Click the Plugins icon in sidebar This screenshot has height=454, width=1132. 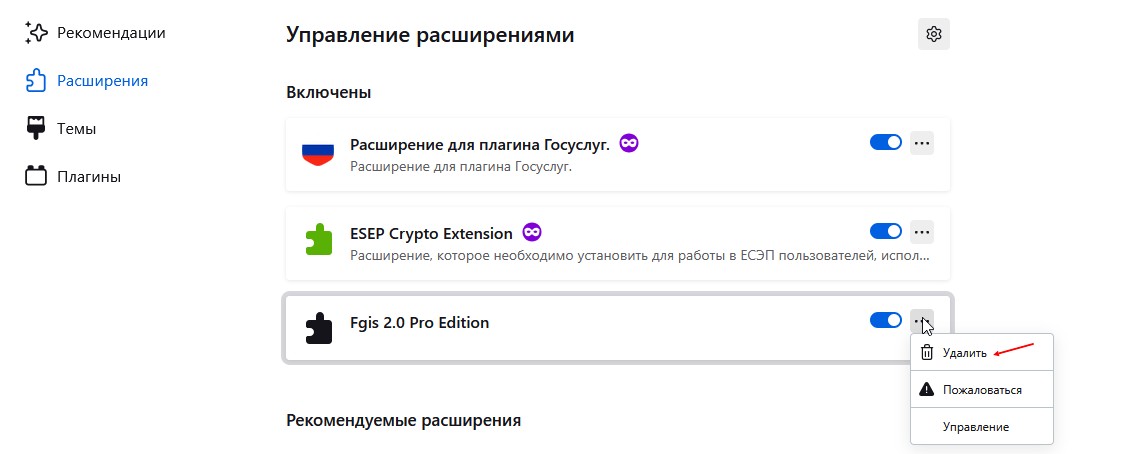point(36,177)
